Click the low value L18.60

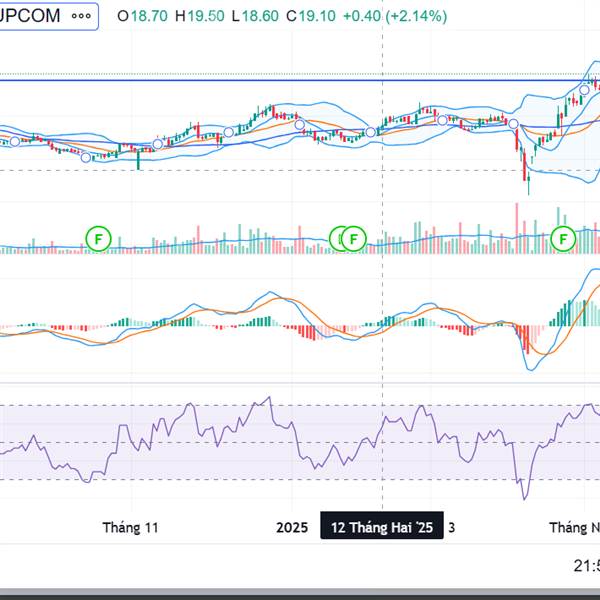click(x=255, y=16)
